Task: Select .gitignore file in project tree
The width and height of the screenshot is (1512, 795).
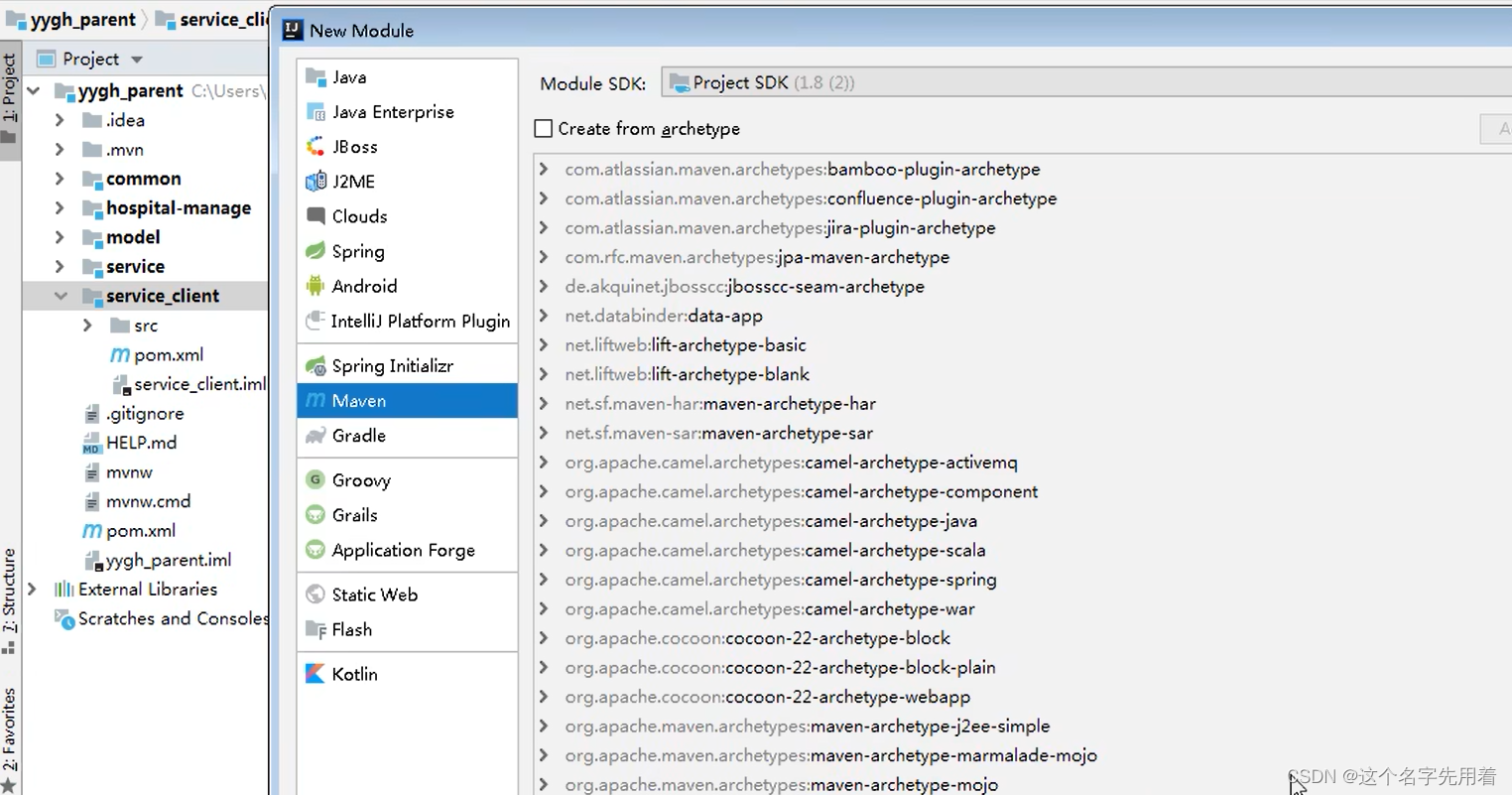Action: tap(145, 414)
